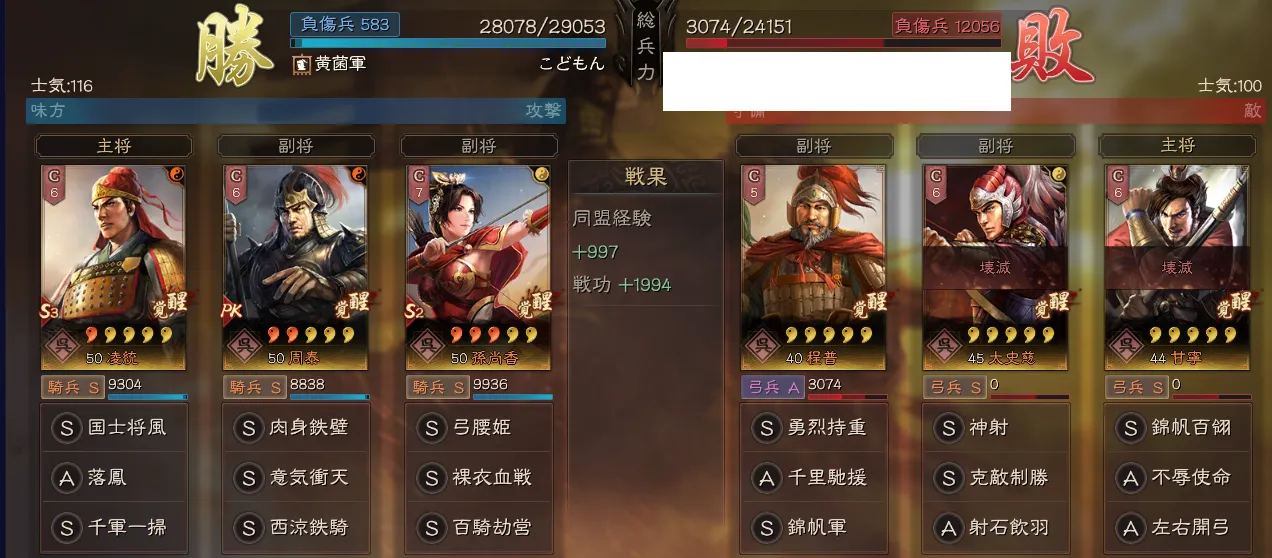1272x558 pixels.
Task: Click the 主将 label above 凌統
Action: (113, 146)
